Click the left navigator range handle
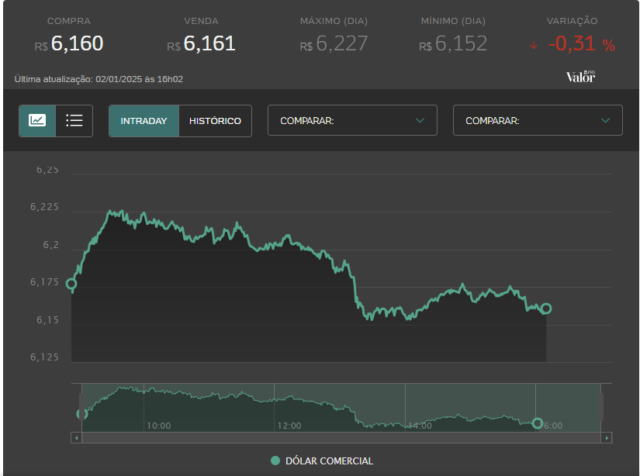Viewport: 640px width, 476px height. point(82,407)
